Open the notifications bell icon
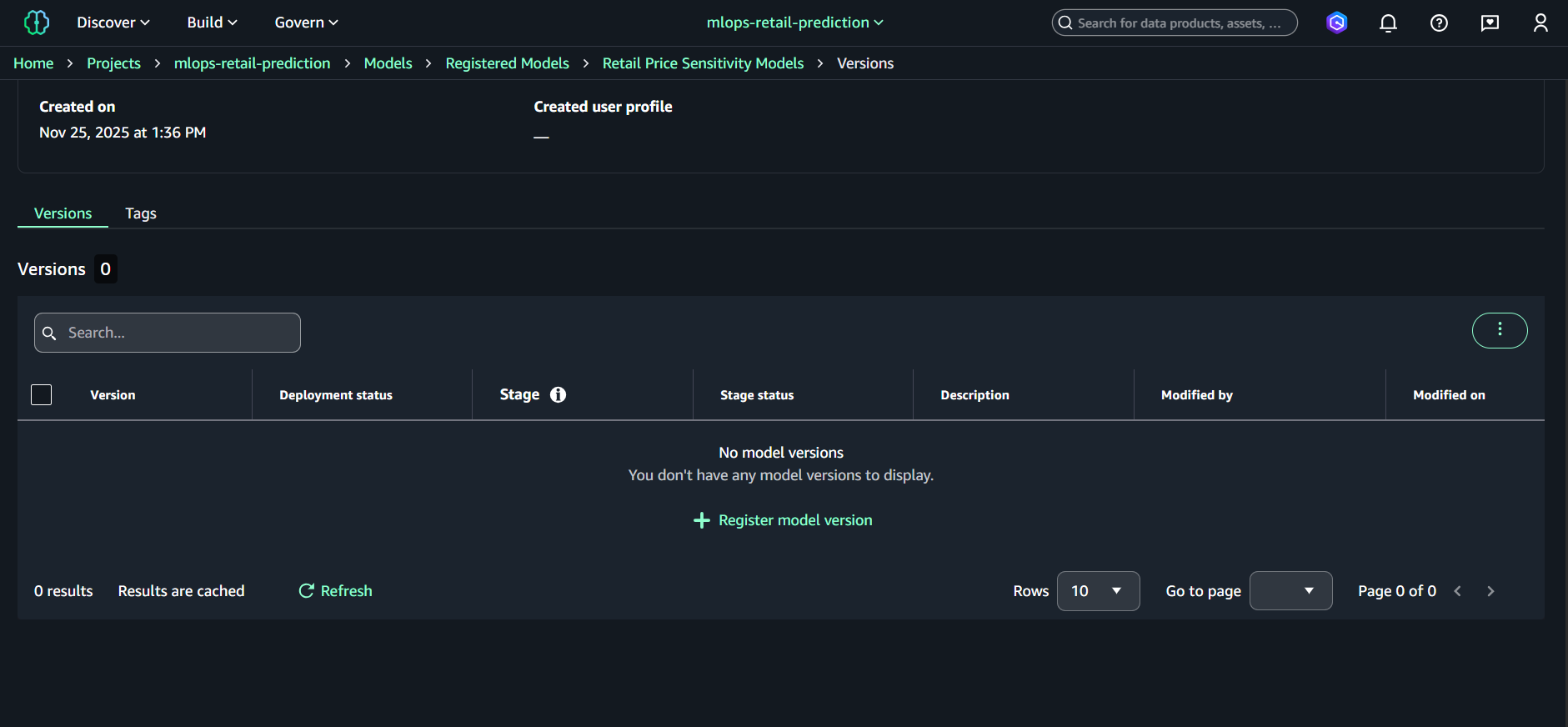Screen dimensions: 1568x727 coord(1388,23)
